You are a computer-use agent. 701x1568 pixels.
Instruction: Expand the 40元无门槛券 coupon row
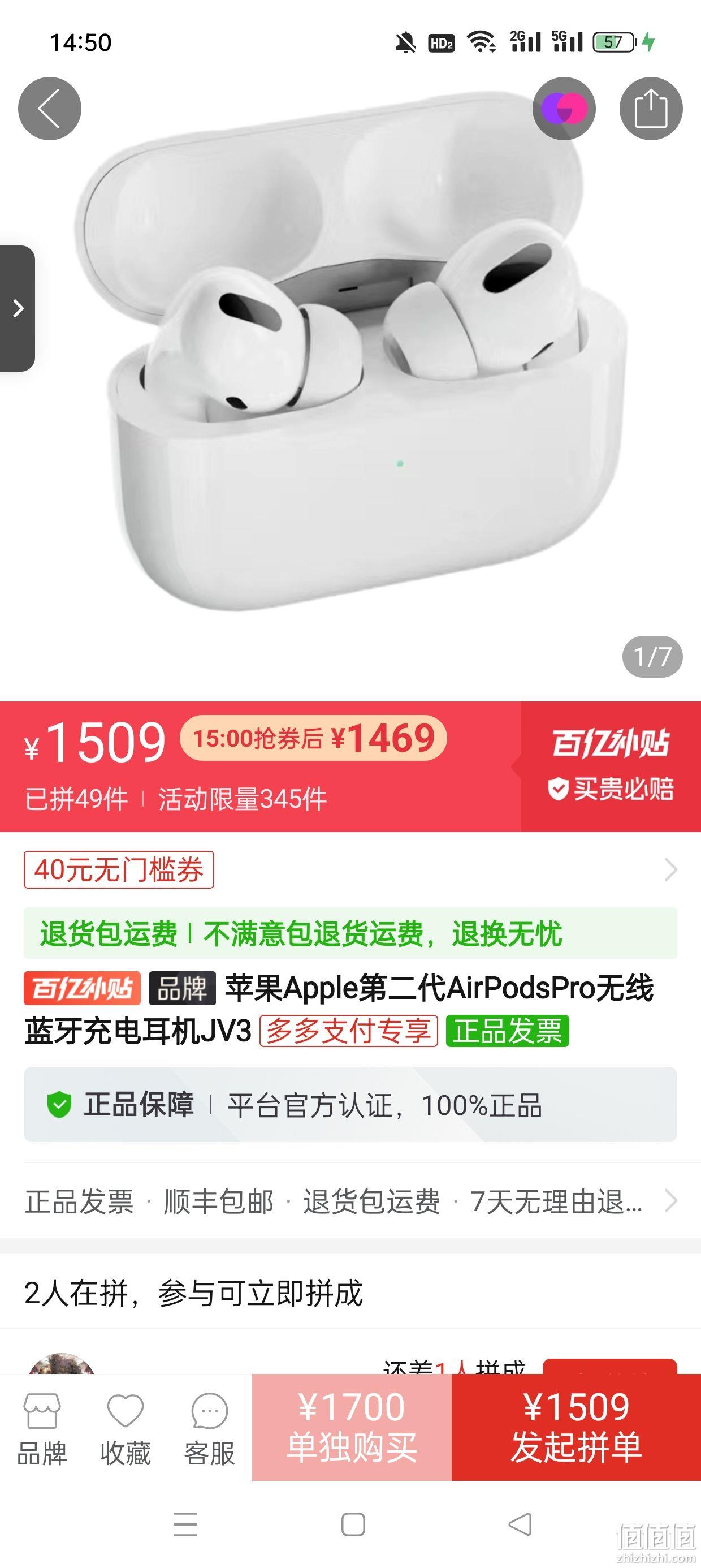pyautogui.click(x=350, y=869)
